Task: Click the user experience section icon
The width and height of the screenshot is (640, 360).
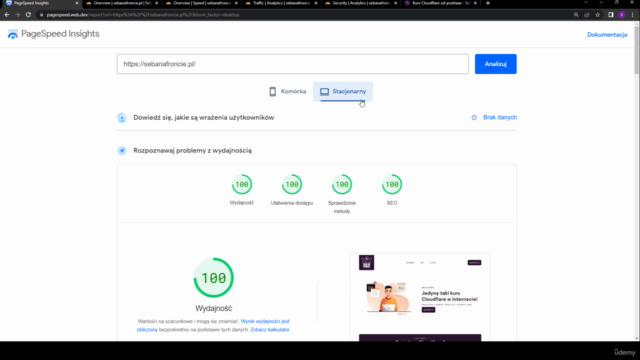Action: pyautogui.click(x=122, y=118)
